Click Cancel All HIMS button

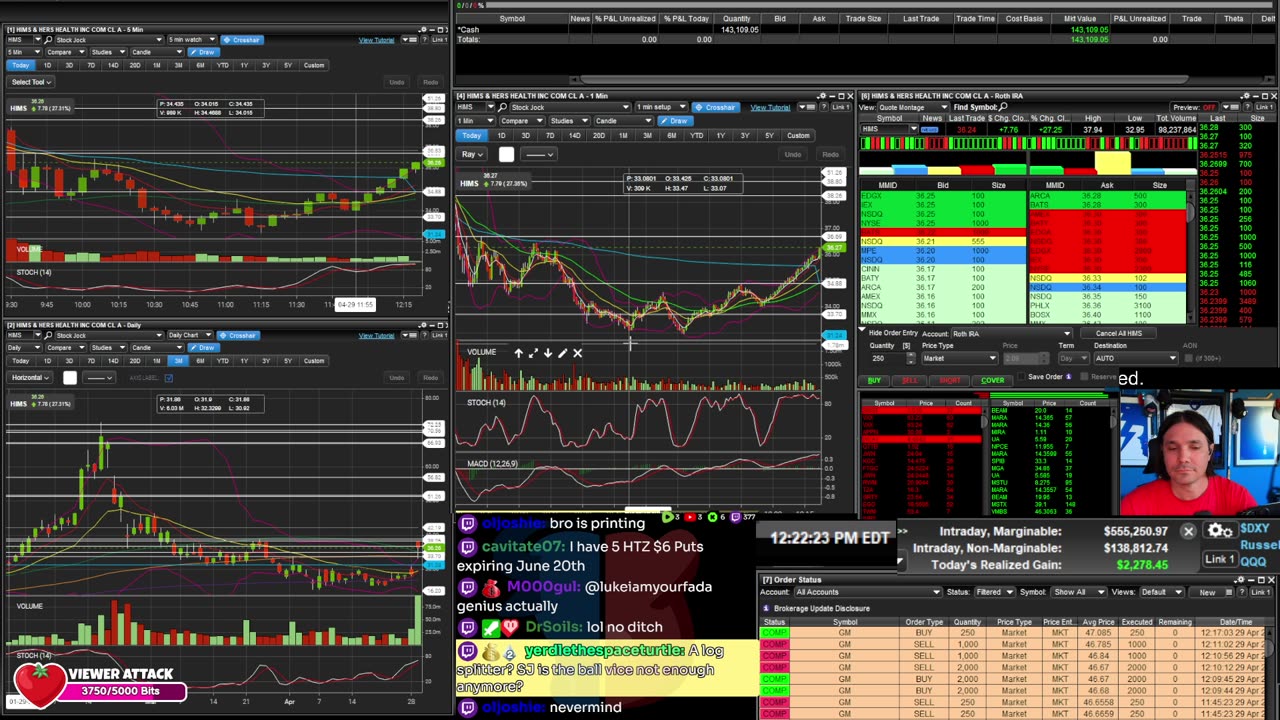point(1118,334)
